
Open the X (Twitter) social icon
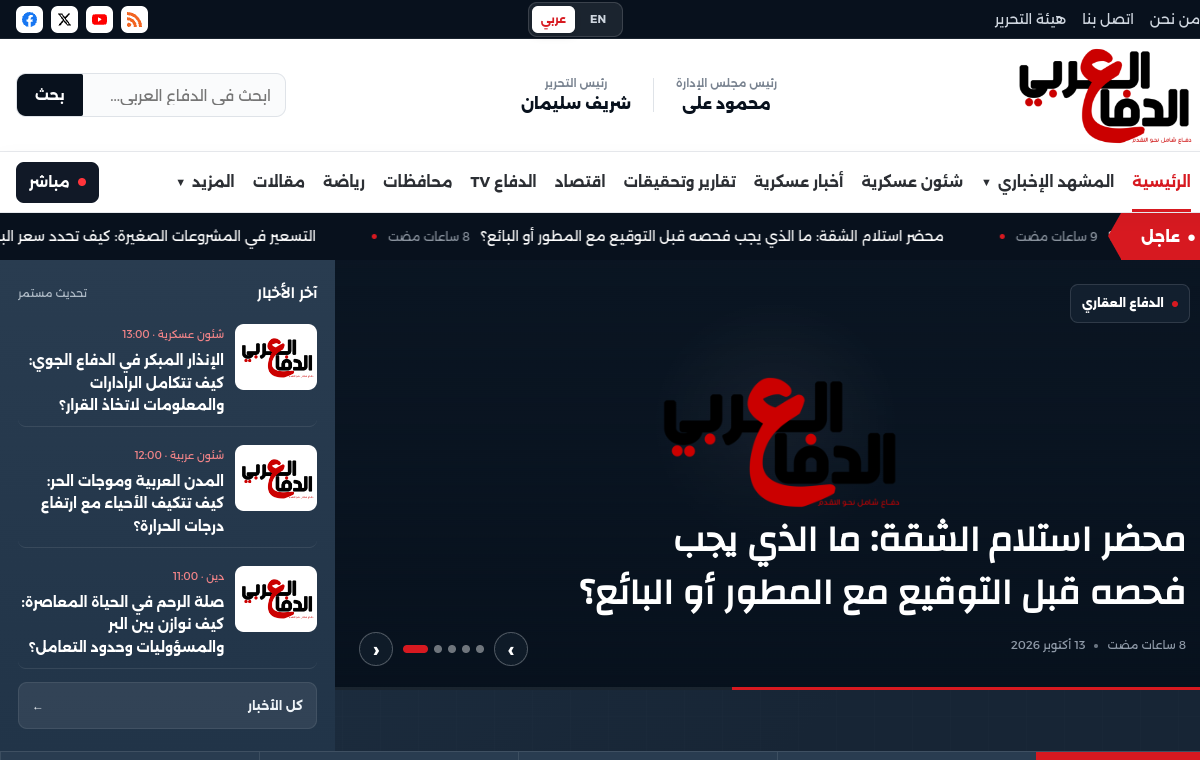pyautogui.click(x=65, y=19)
